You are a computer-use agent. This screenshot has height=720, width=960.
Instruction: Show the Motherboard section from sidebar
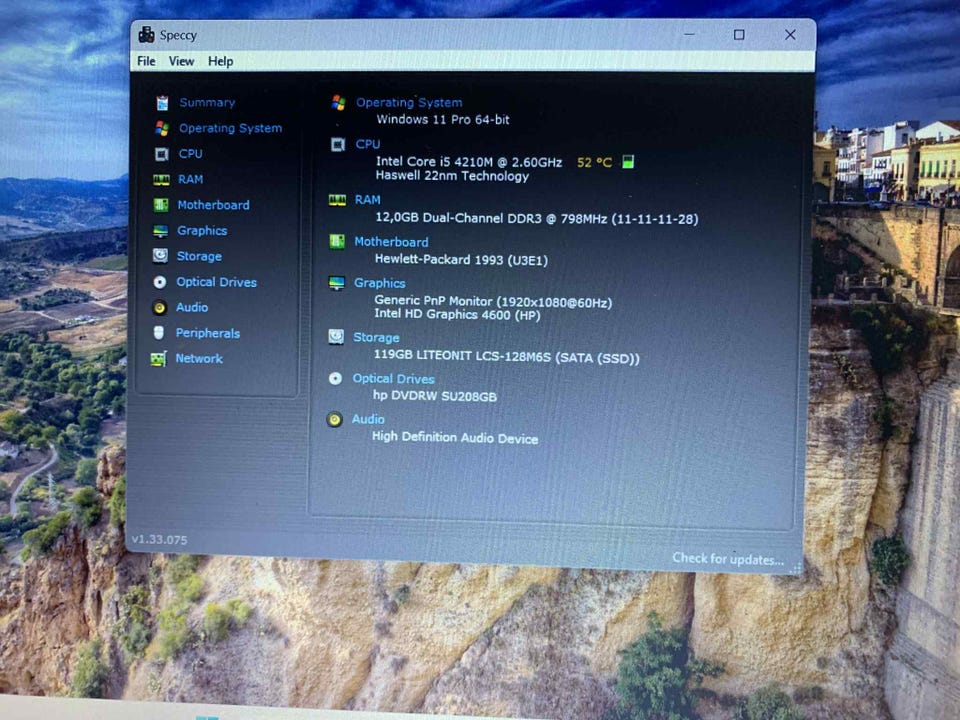click(214, 205)
